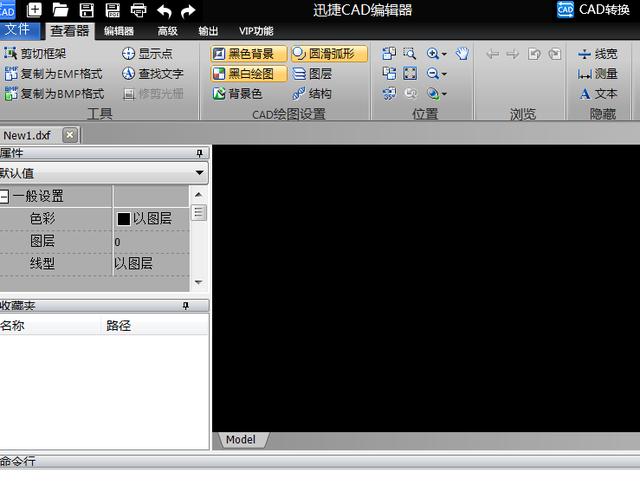The width and height of the screenshot is (640, 485).
Task: Open CAD转换 converter
Action: pyautogui.click(x=593, y=9)
